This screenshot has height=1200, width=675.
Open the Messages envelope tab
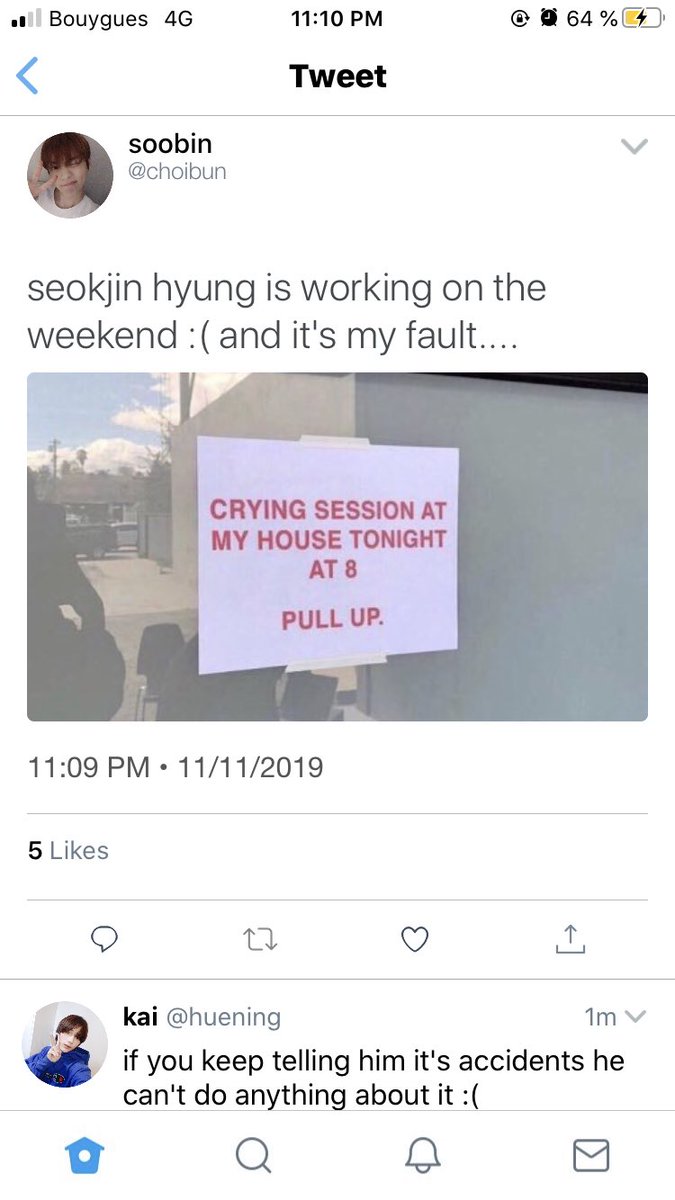[591, 1156]
